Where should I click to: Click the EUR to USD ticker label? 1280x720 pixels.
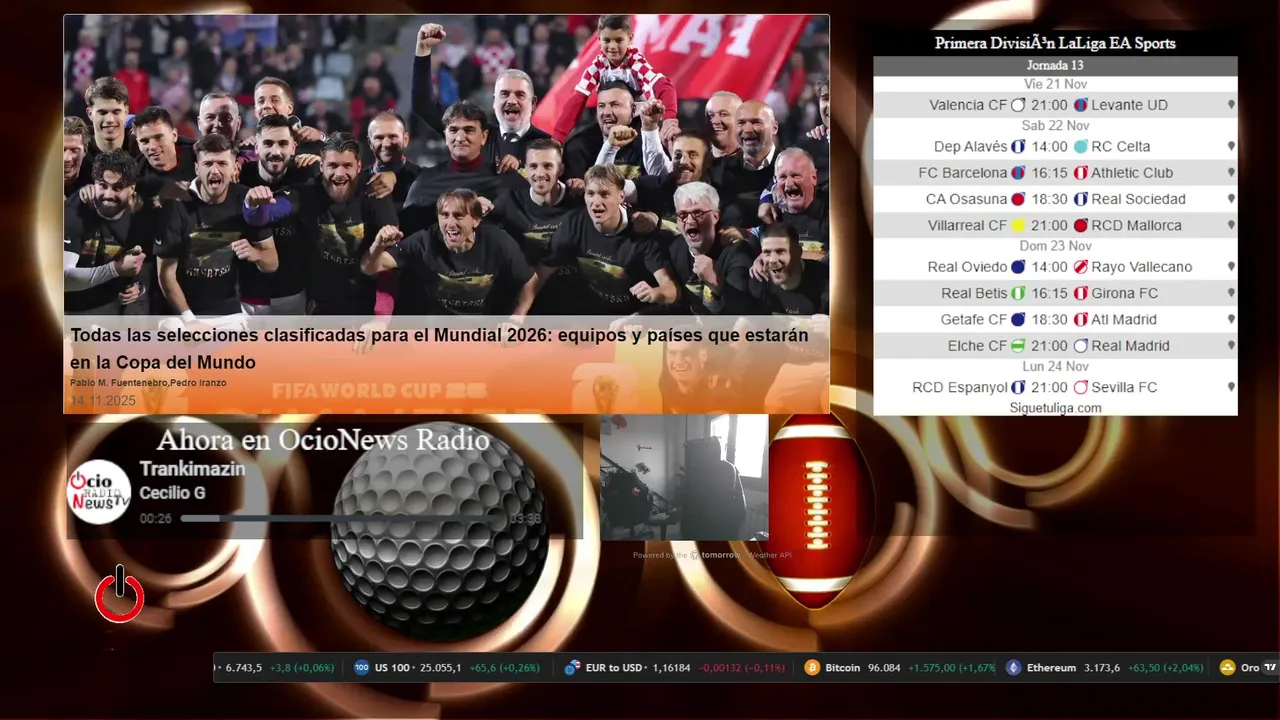click(614, 668)
